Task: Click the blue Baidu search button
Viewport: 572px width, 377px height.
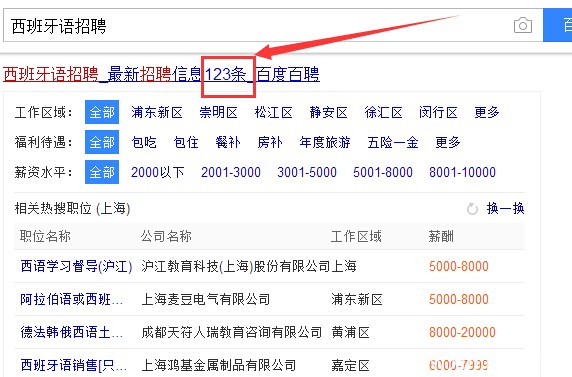Action: (x=558, y=26)
